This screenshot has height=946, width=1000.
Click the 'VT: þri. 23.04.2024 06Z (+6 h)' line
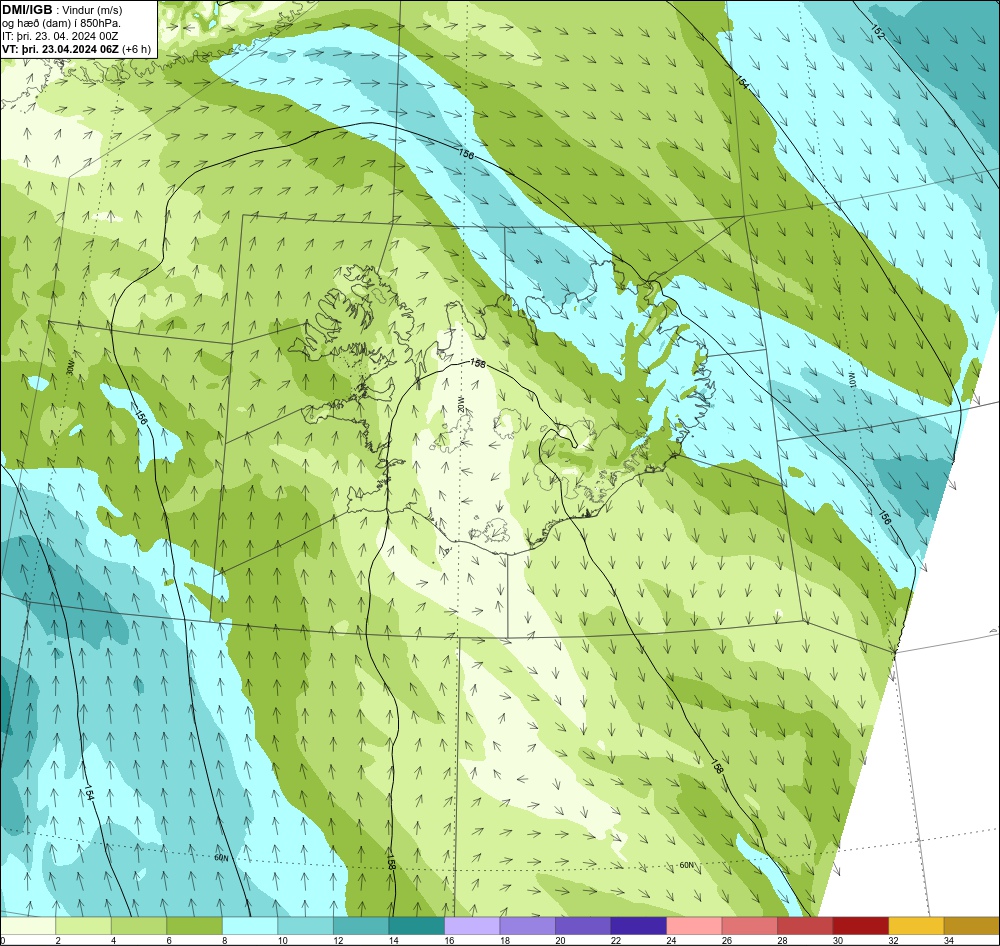point(77,49)
